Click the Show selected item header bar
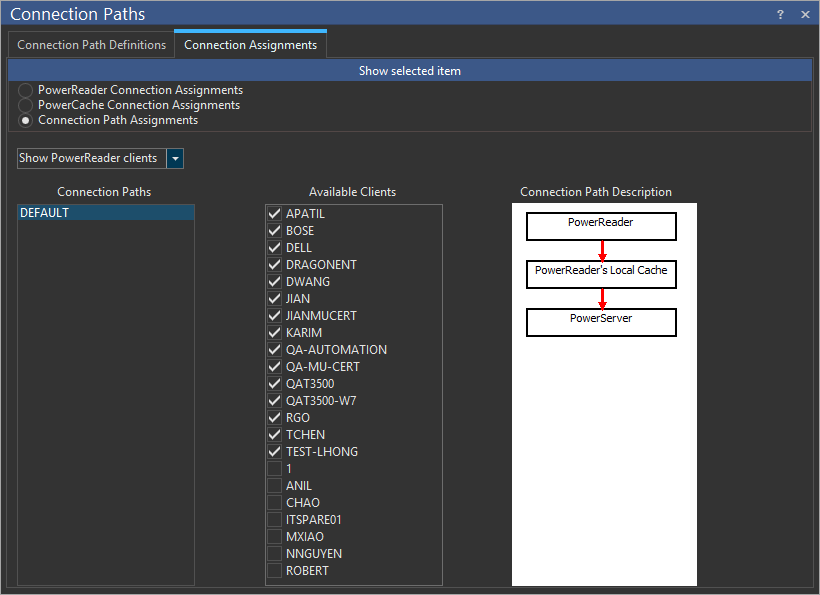Screen dimensions: 820x595 409,71
